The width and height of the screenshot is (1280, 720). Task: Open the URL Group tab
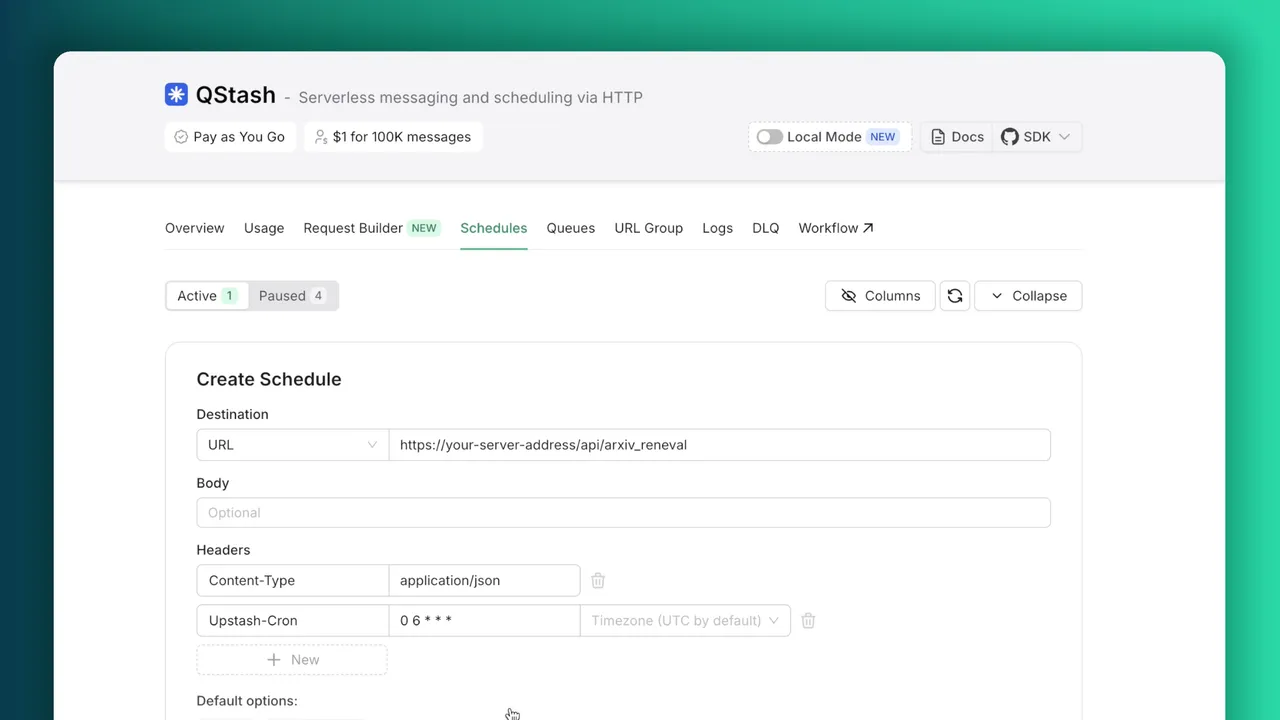tap(649, 228)
